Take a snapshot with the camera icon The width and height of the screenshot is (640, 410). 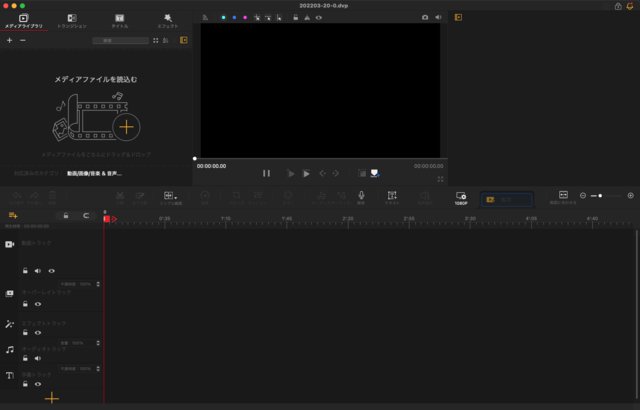[425, 17]
